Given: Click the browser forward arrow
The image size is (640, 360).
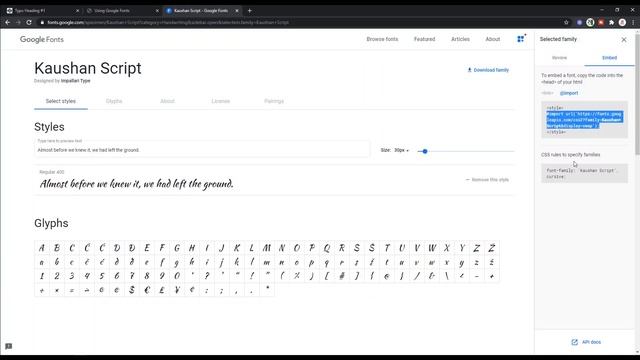Looking at the screenshot, I should 18,22.
